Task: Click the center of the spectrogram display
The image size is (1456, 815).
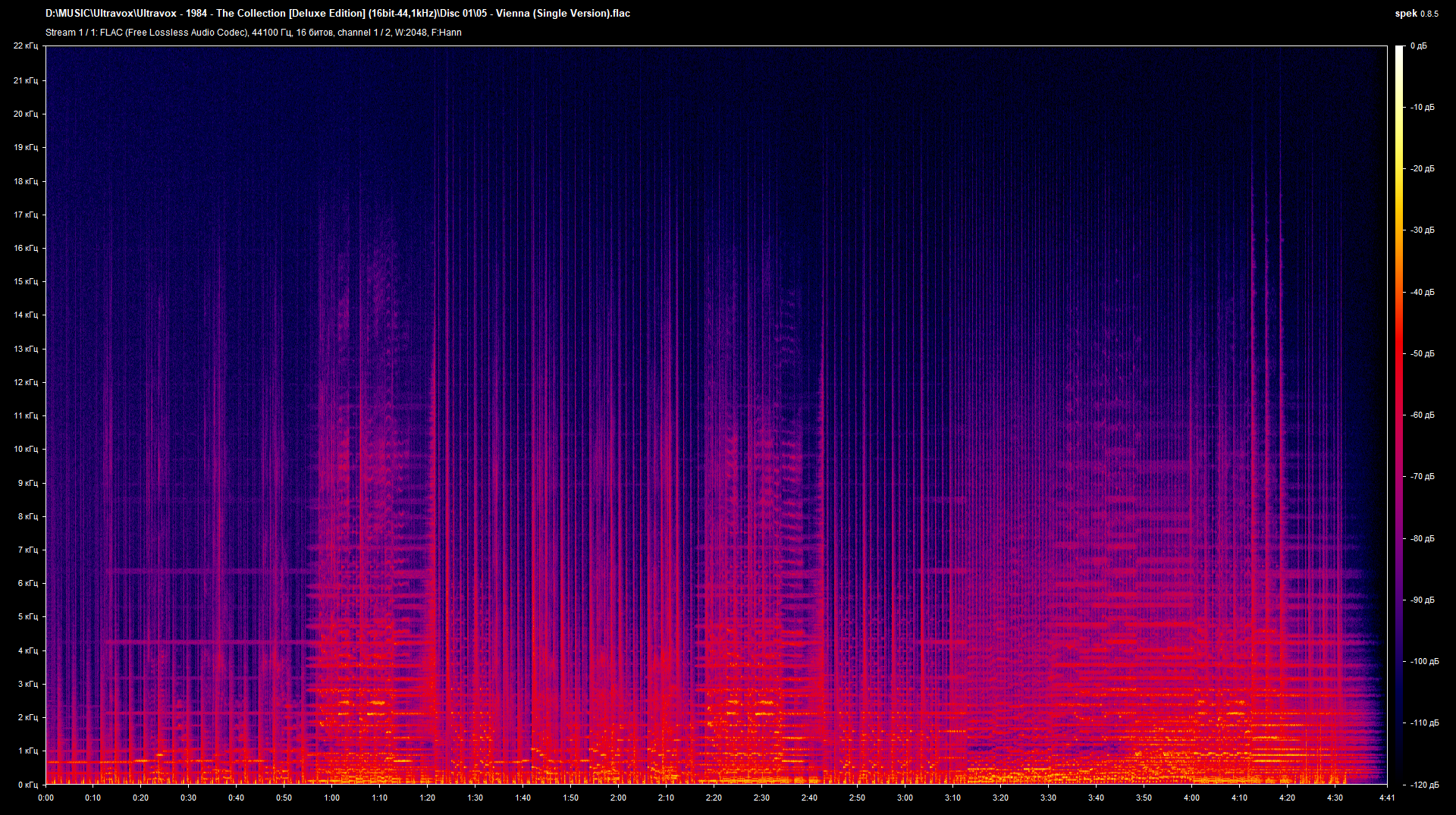Action: point(716,415)
